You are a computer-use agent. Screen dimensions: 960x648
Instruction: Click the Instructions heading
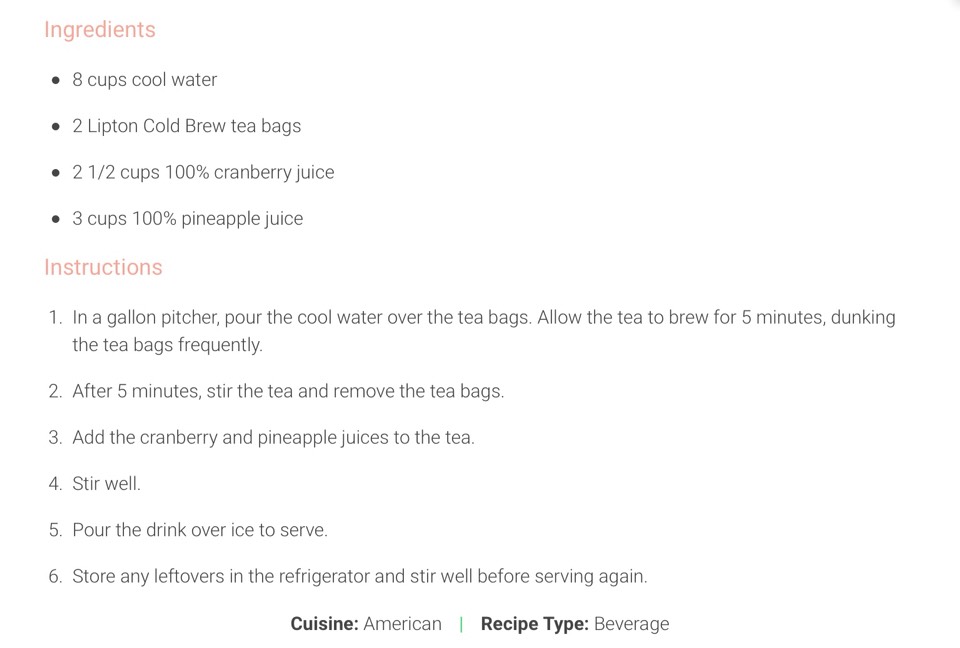pyautogui.click(x=103, y=267)
